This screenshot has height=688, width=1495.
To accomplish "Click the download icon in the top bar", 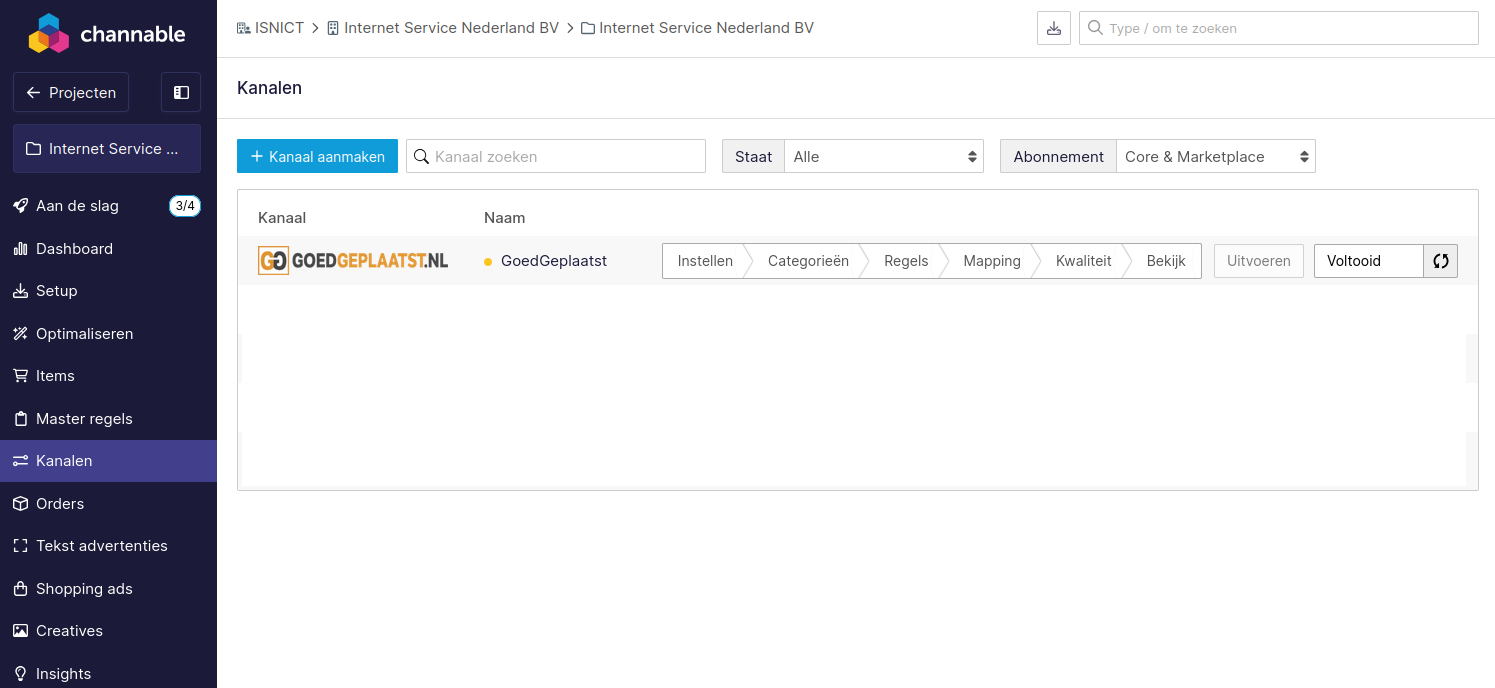I will [x=1053, y=28].
